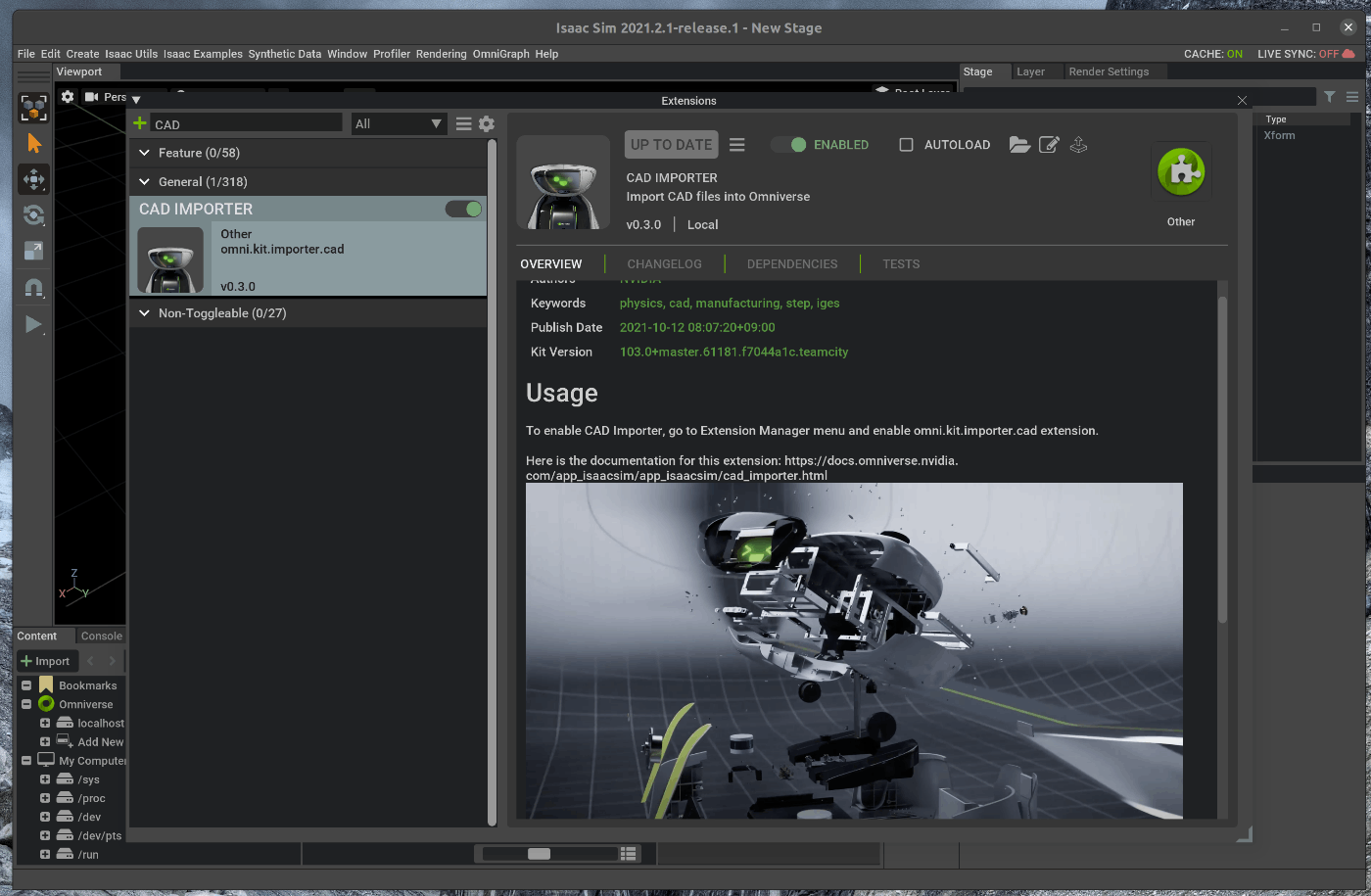Open the All filter dropdown

(400, 123)
